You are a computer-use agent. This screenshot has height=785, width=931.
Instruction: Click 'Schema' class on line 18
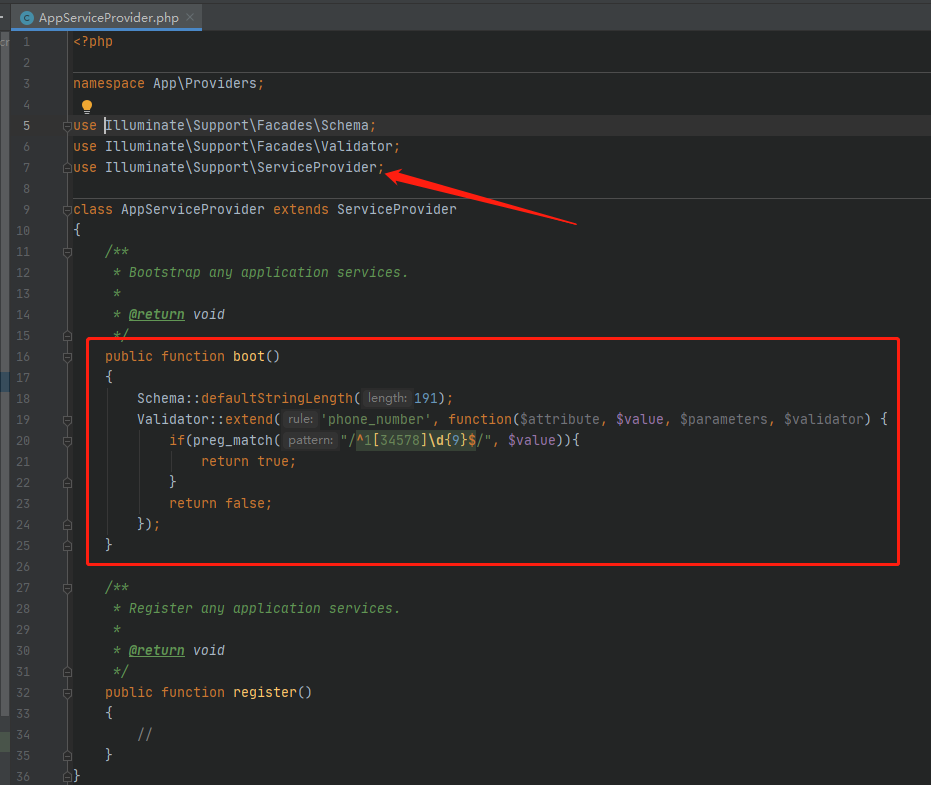click(x=161, y=398)
